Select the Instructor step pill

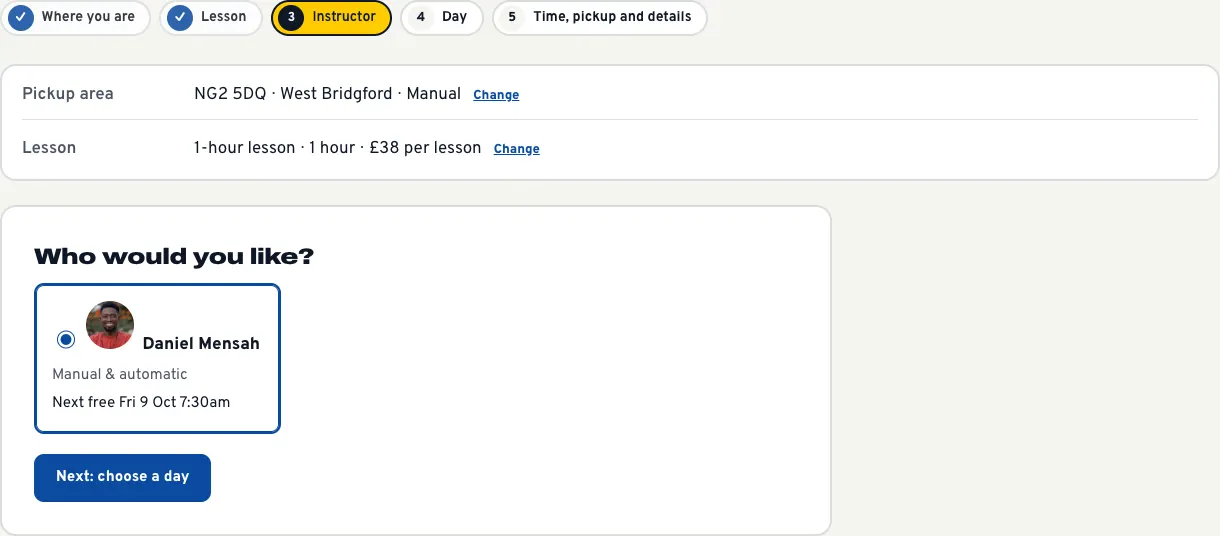tap(331, 17)
